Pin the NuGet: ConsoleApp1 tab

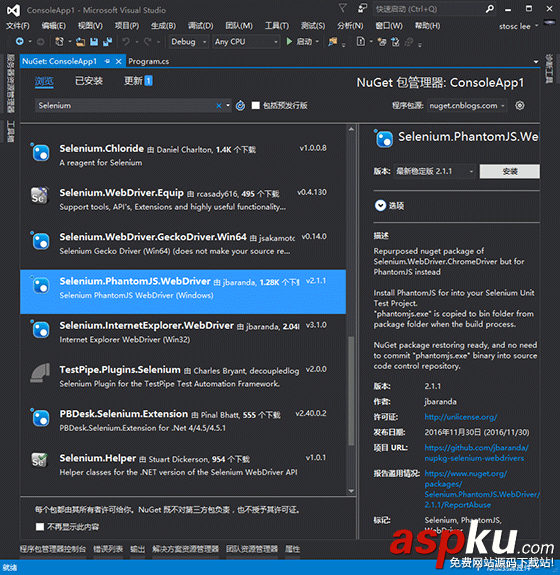click(x=107, y=61)
